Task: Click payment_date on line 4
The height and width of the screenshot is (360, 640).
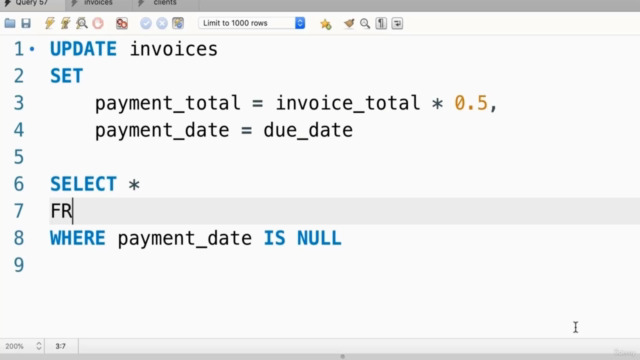Action: tap(162, 131)
